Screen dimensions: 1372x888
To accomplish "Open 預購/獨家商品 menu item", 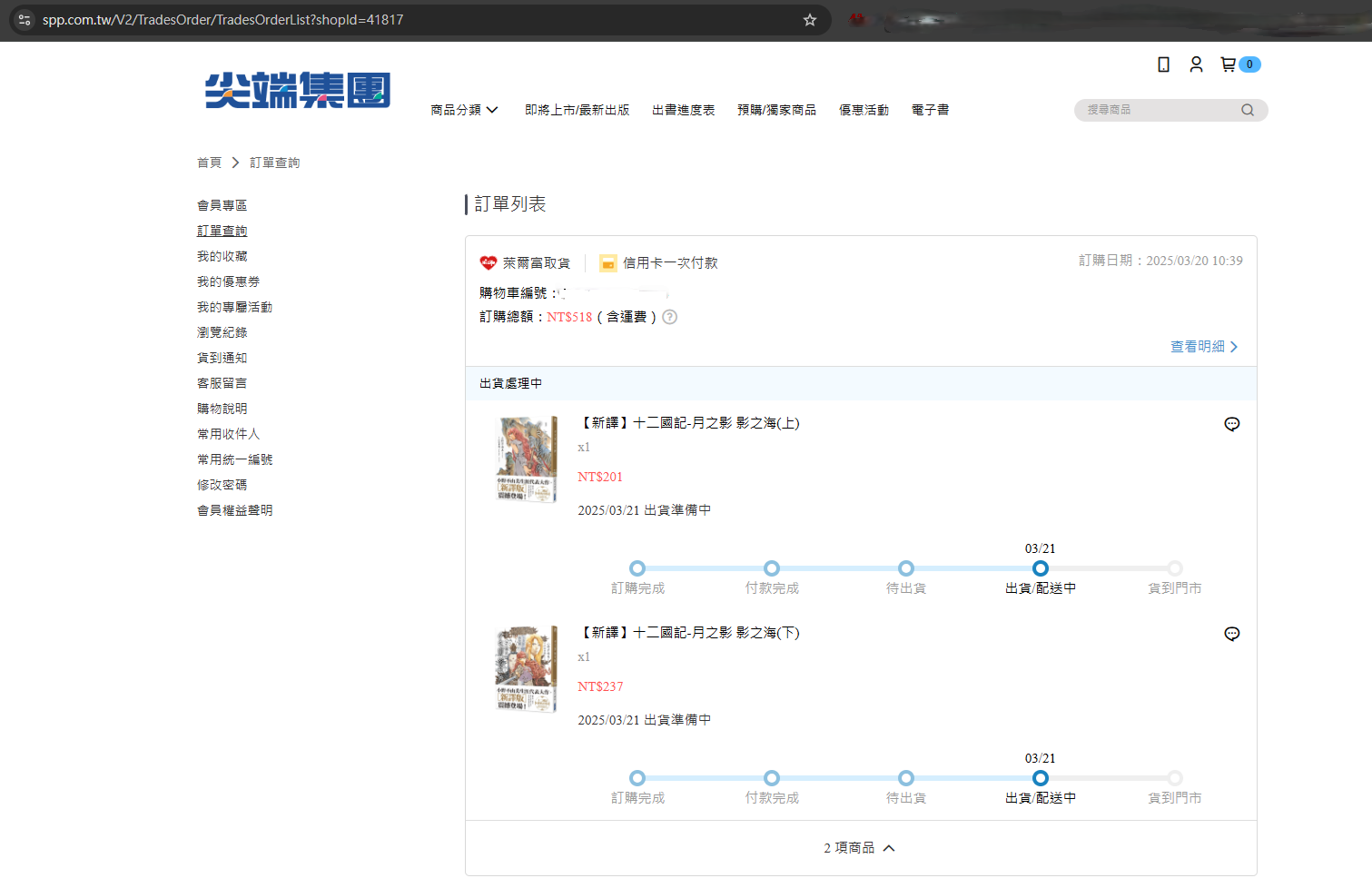I will pyautogui.click(x=777, y=110).
